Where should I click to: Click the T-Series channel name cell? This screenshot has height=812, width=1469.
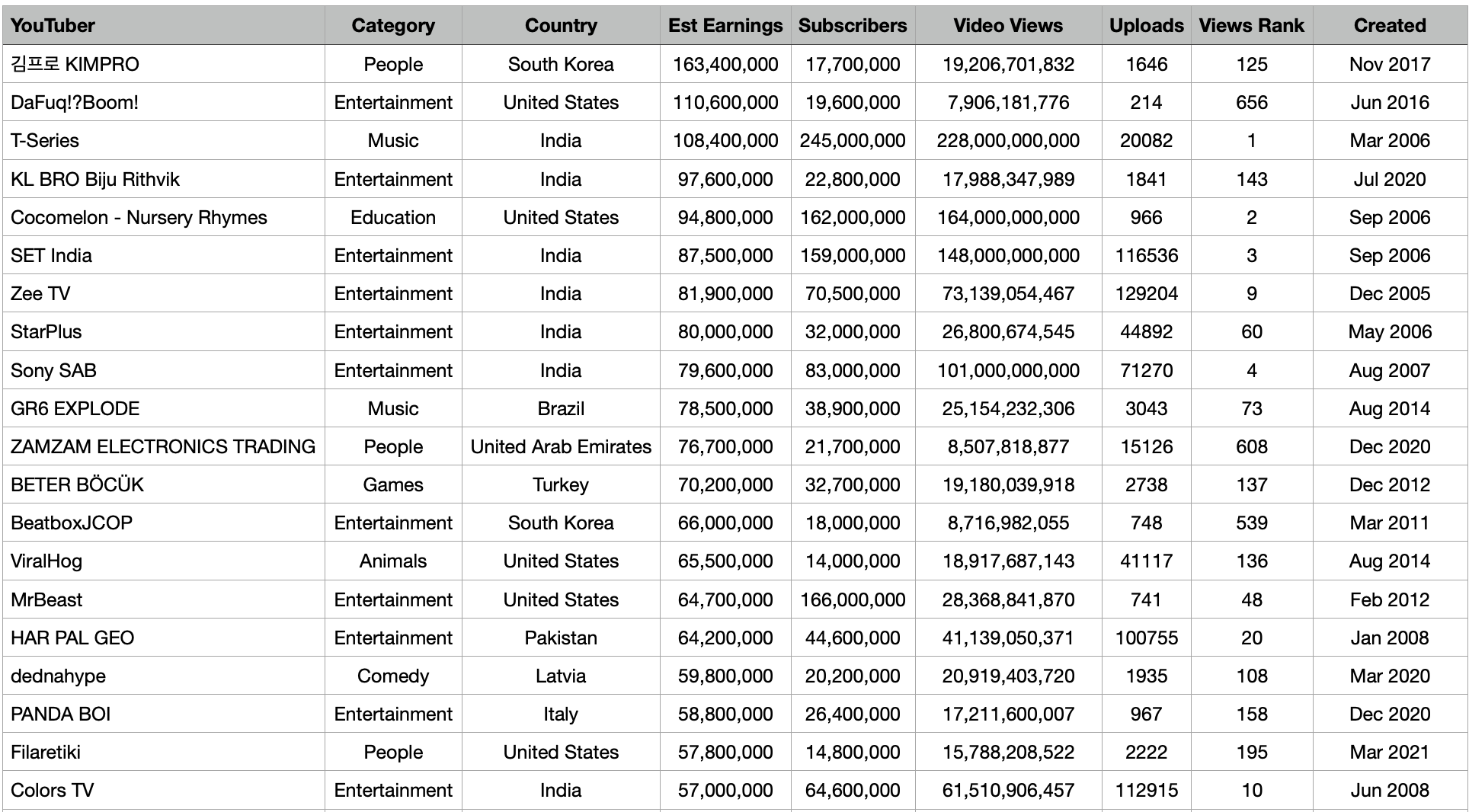click(x=164, y=140)
